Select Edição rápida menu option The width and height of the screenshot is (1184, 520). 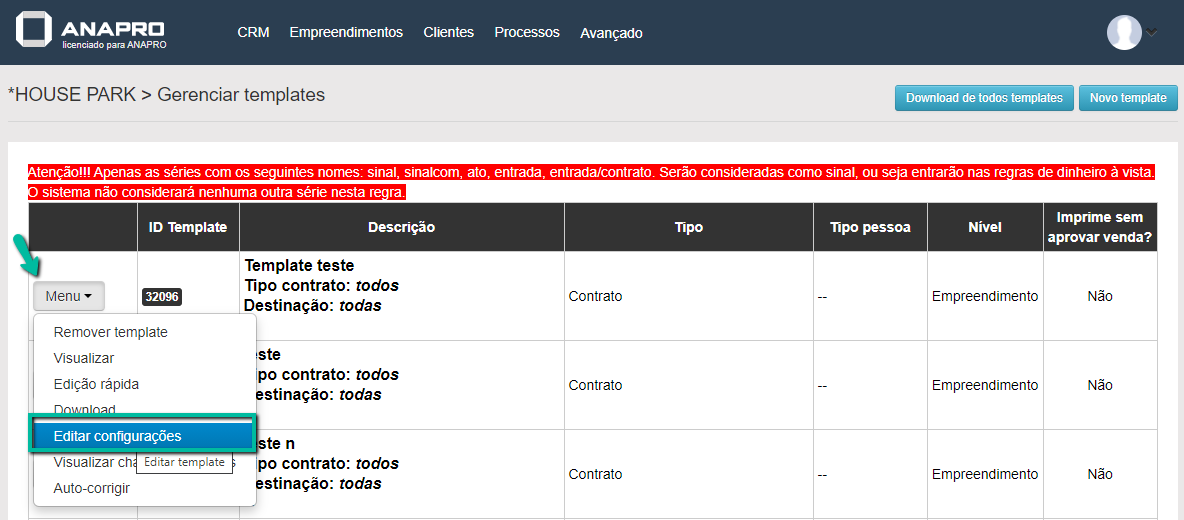[x=96, y=384]
